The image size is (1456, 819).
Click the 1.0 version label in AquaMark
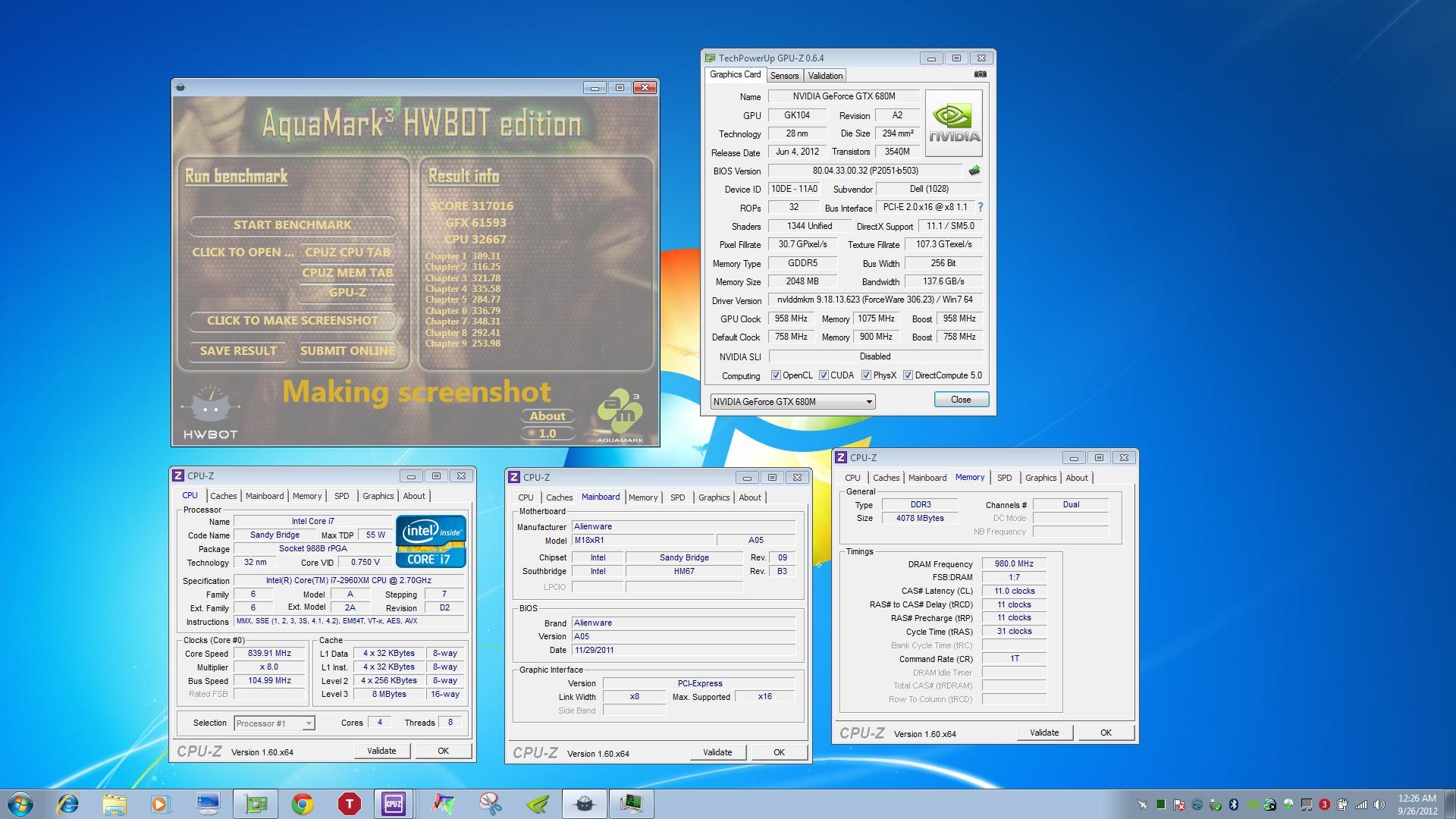click(547, 434)
